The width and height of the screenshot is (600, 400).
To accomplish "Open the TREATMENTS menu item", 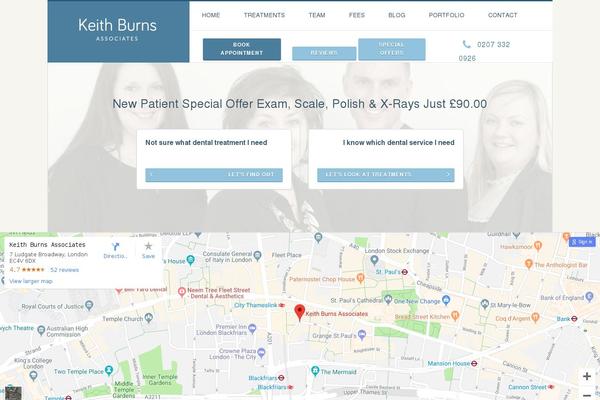I will [264, 15].
